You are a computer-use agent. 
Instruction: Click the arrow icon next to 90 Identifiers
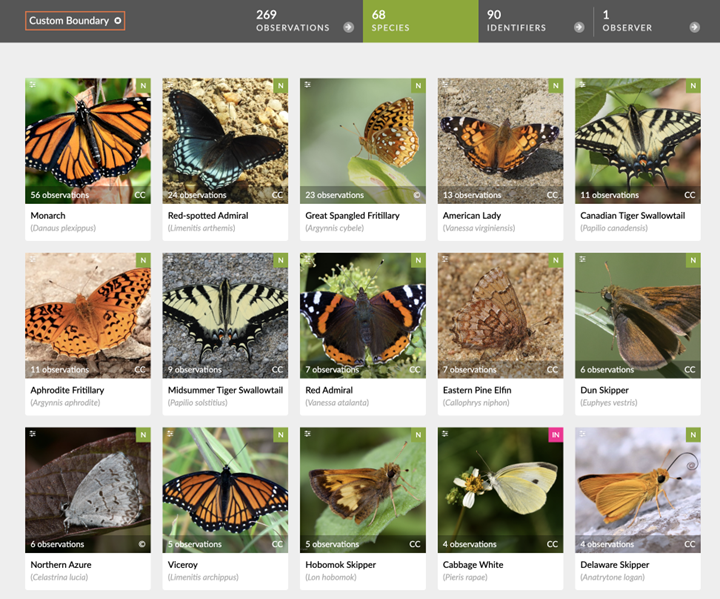click(x=579, y=27)
